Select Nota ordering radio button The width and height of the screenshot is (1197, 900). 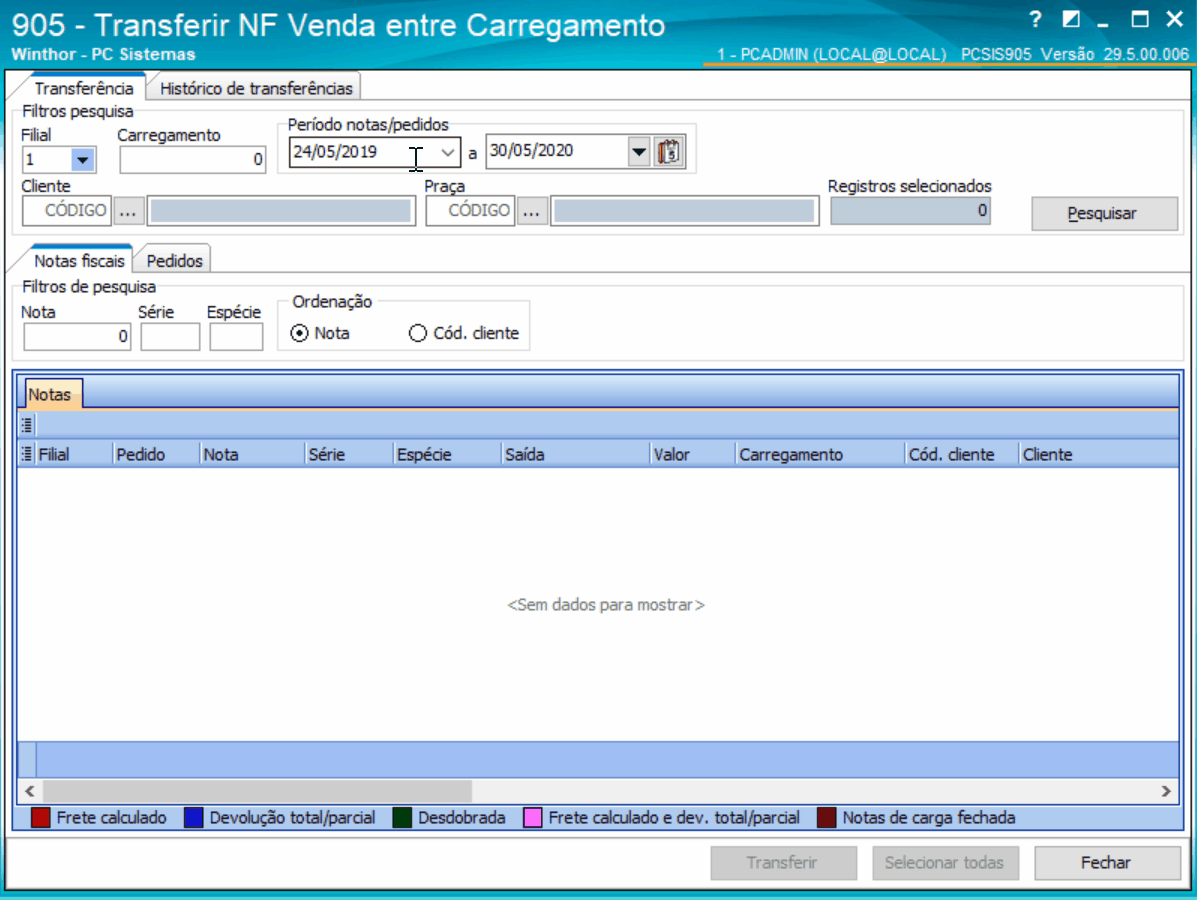299,334
